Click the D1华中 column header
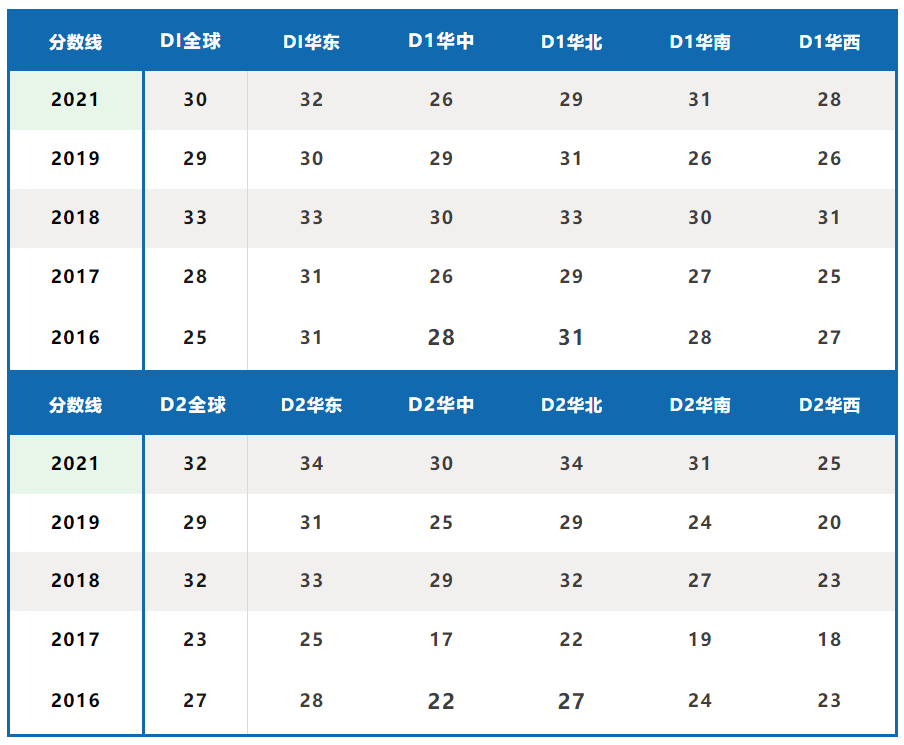The image size is (904, 745). point(441,41)
